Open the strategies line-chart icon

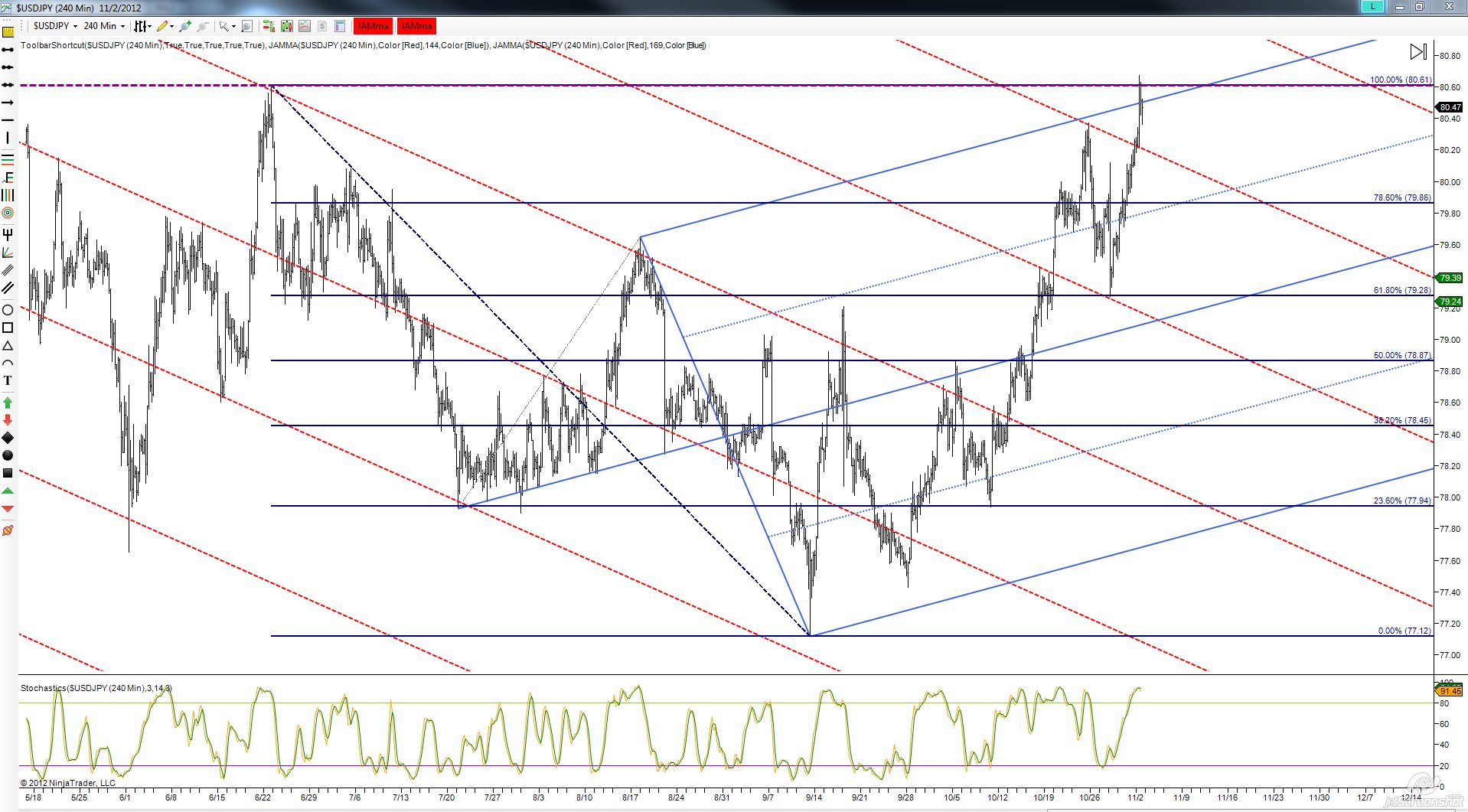(305, 26)
